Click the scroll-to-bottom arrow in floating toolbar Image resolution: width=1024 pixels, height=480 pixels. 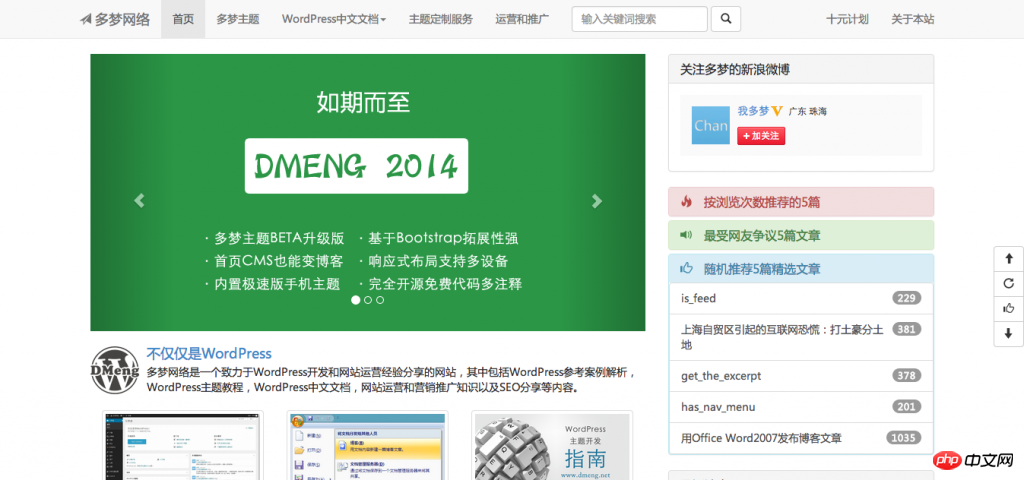pyautogui.click(x=1008, y=333)
